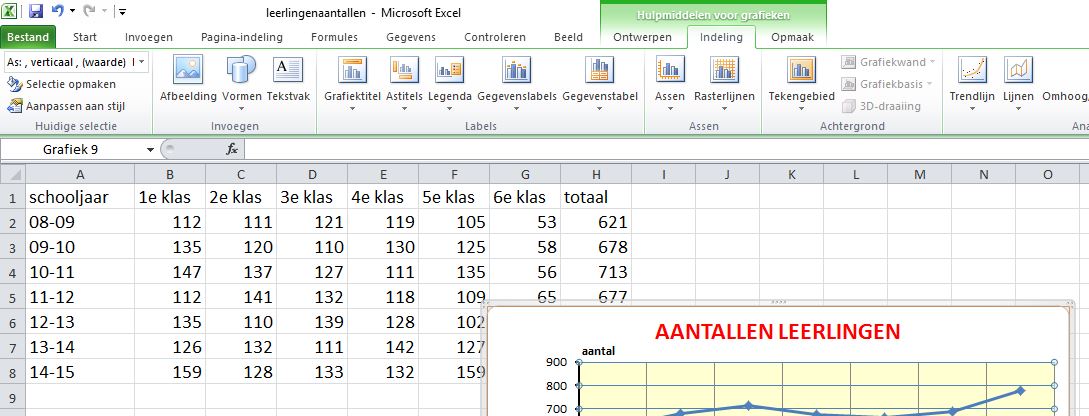The width and height of the screenshot is (1089, 416).
Task: Open the Gegevenslabels data labels menu
Action: tap(517, 81)
